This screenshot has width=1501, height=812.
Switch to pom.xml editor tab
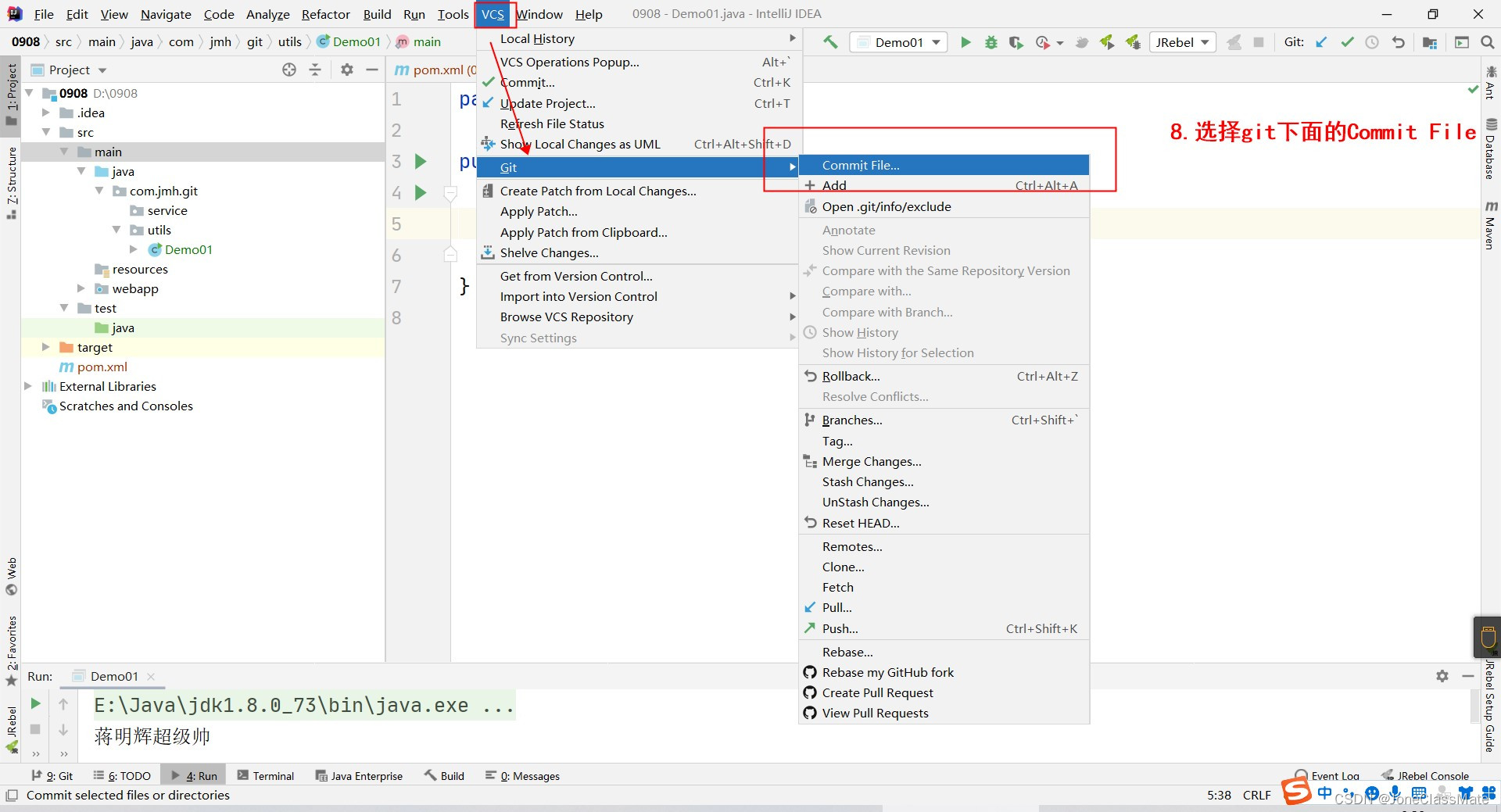pos(435,70)
